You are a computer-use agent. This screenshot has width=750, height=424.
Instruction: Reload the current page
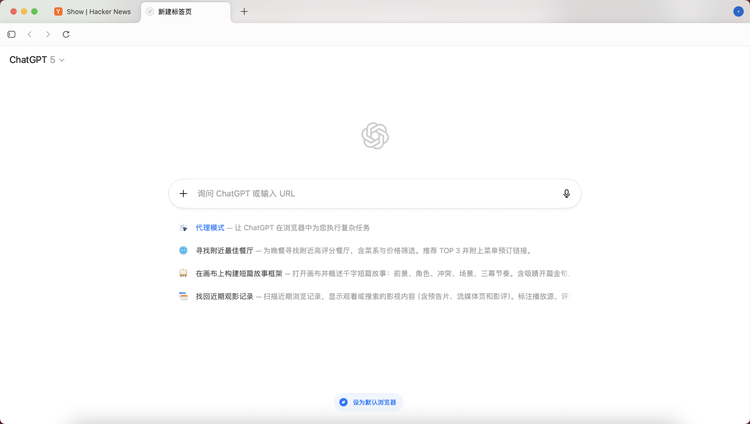[66, 34]
